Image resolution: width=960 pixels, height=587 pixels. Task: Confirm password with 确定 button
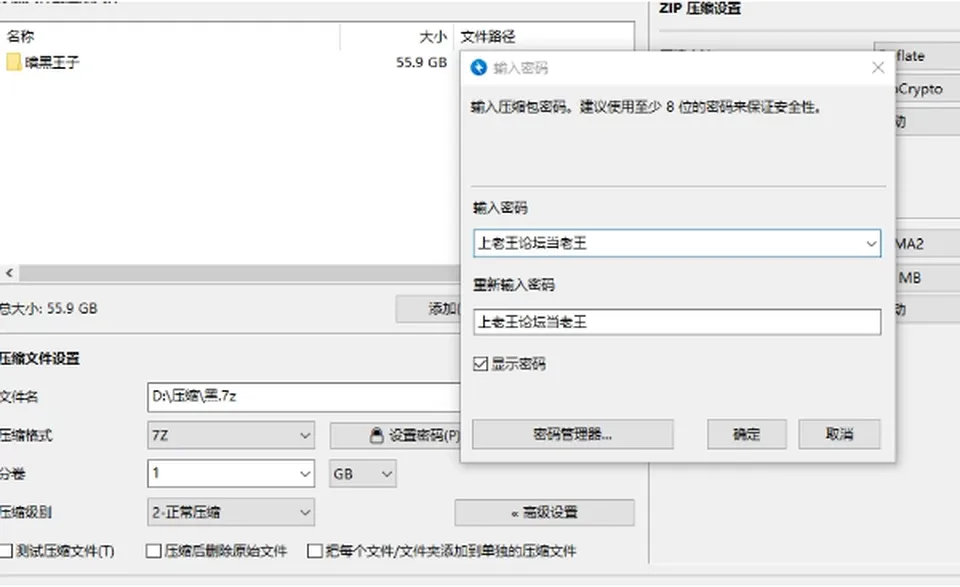(746, 434)
